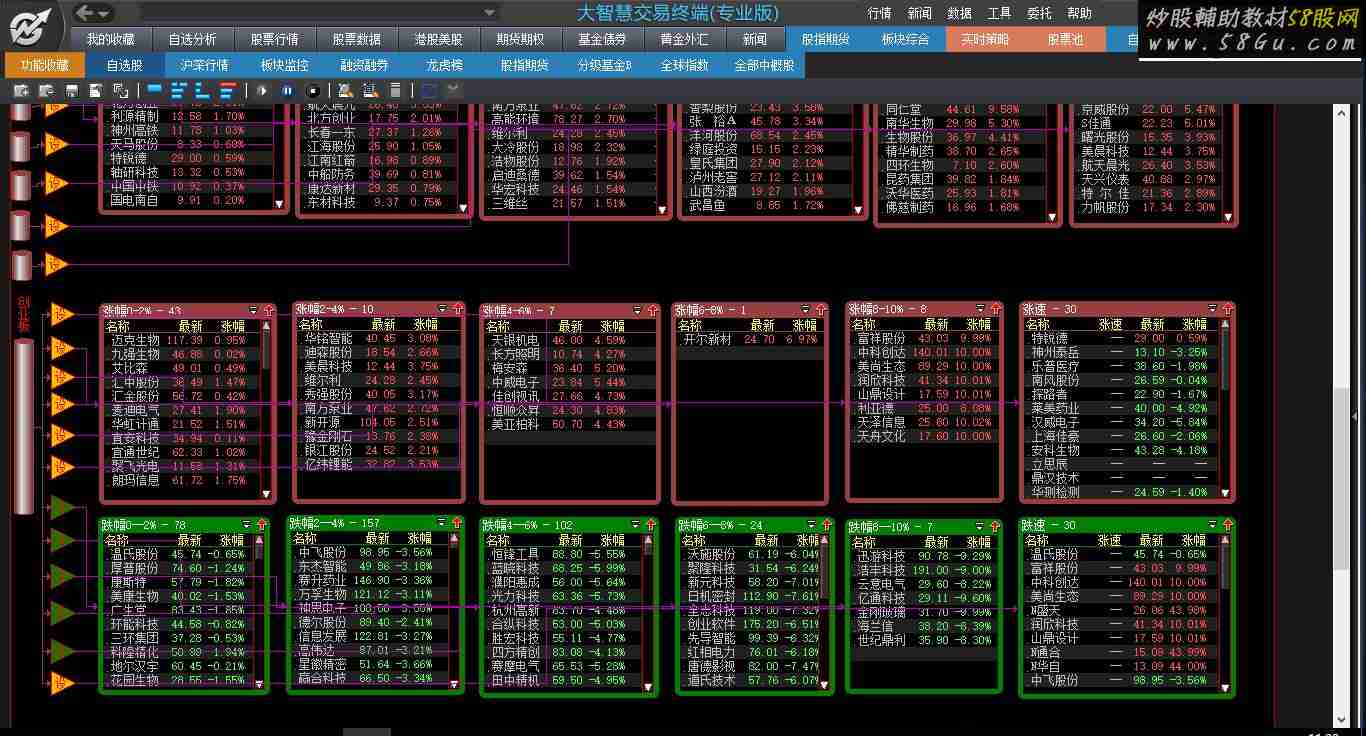Click the 功能收藏 button
The width and height of the screenshot is (1366, 736).
(x=45, y=65)
